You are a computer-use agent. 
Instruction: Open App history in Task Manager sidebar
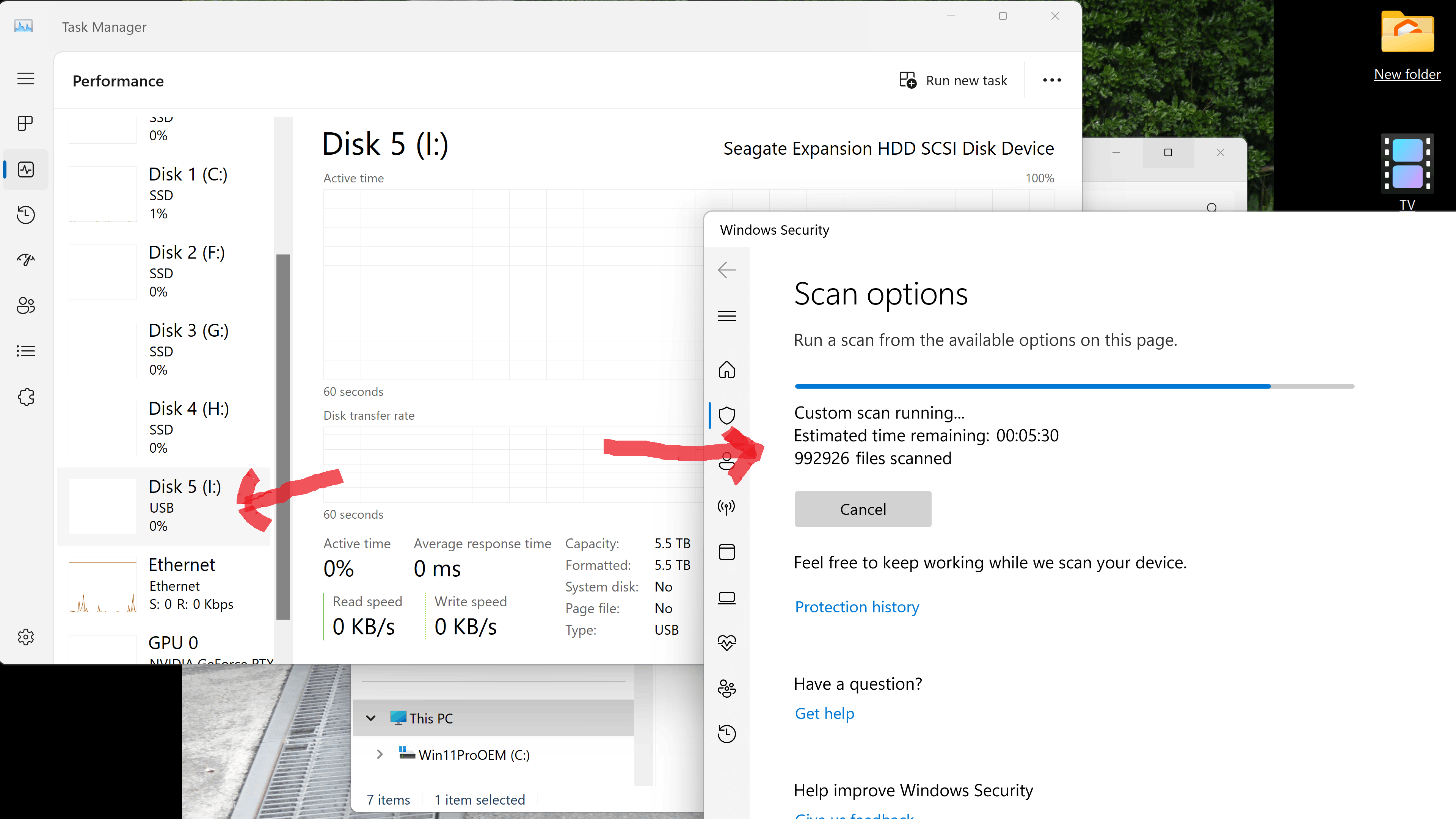click(x=25, y=215)
